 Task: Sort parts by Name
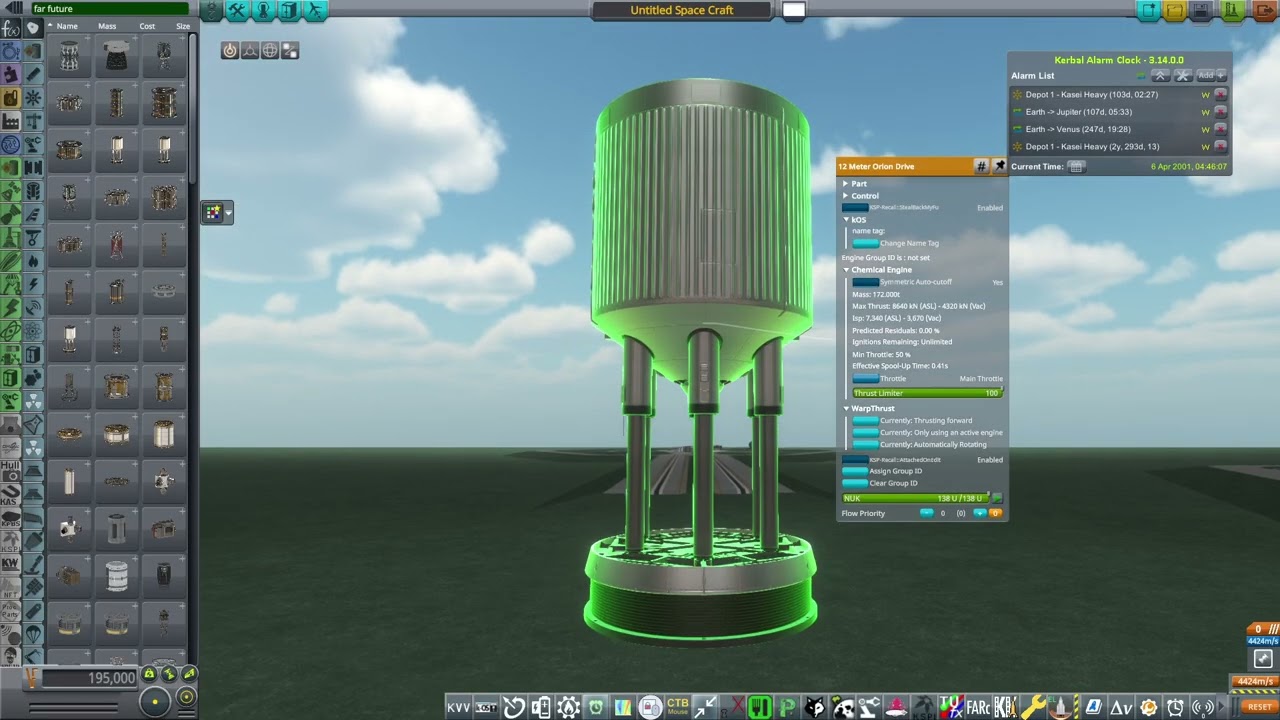[x=67, y=26]
